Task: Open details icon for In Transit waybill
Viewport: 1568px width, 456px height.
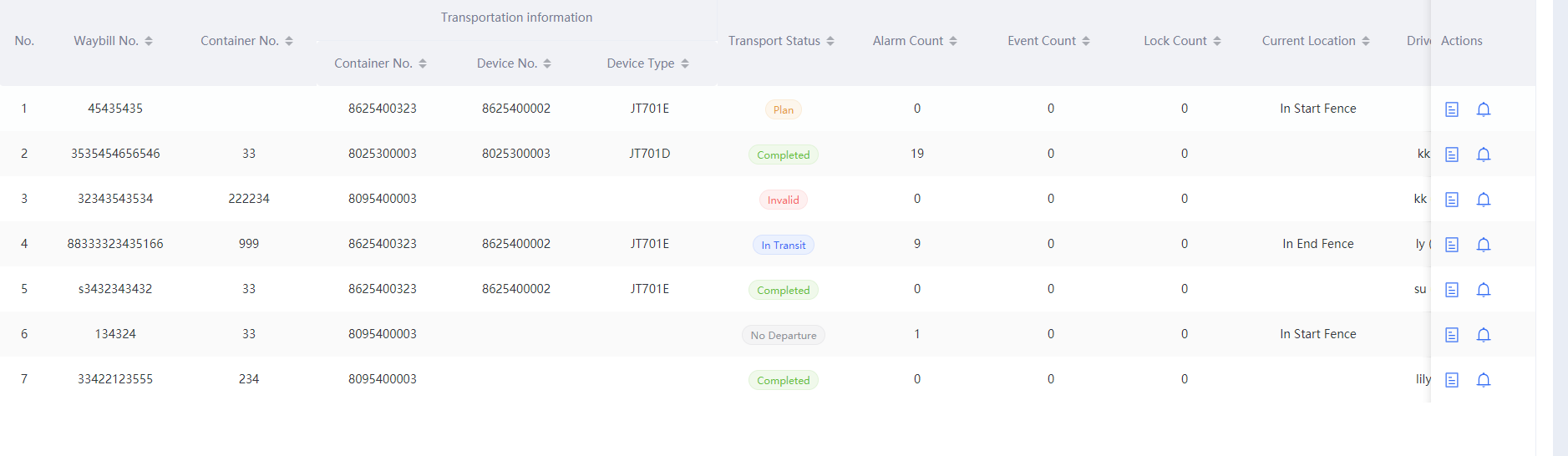Action: click(x=1452, y=245)
